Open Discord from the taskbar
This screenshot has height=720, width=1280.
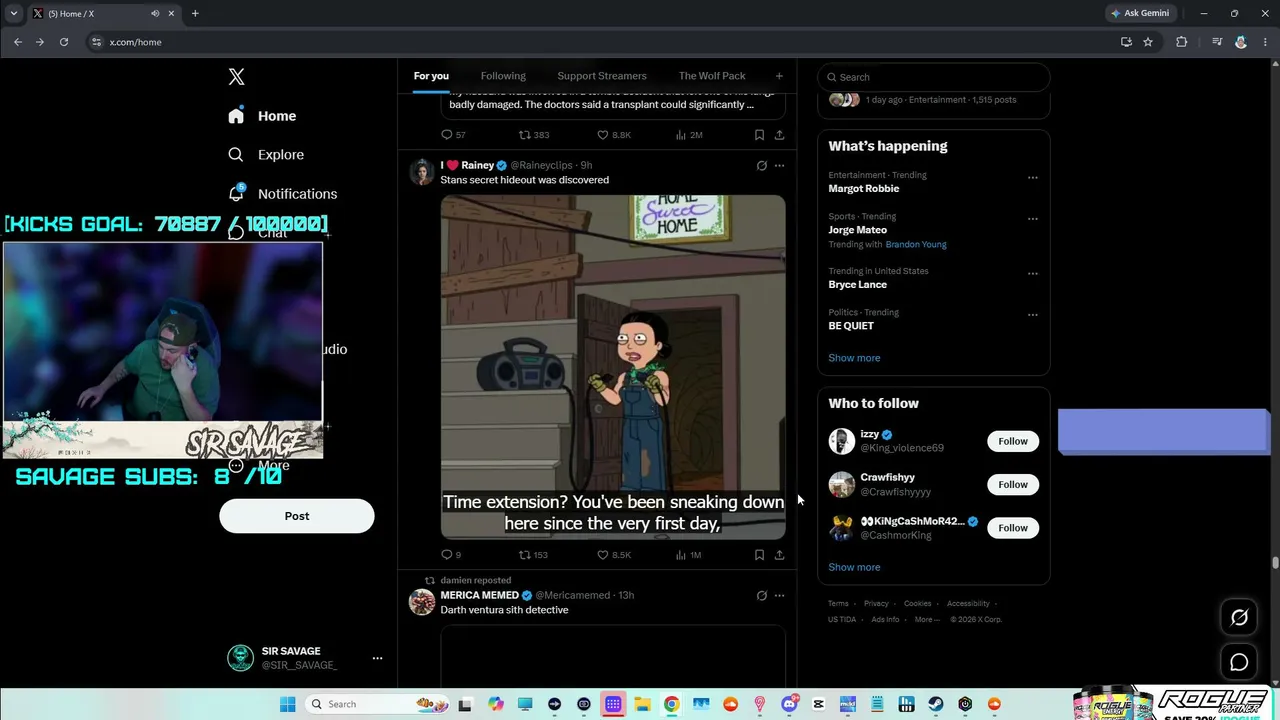[789, 704]
